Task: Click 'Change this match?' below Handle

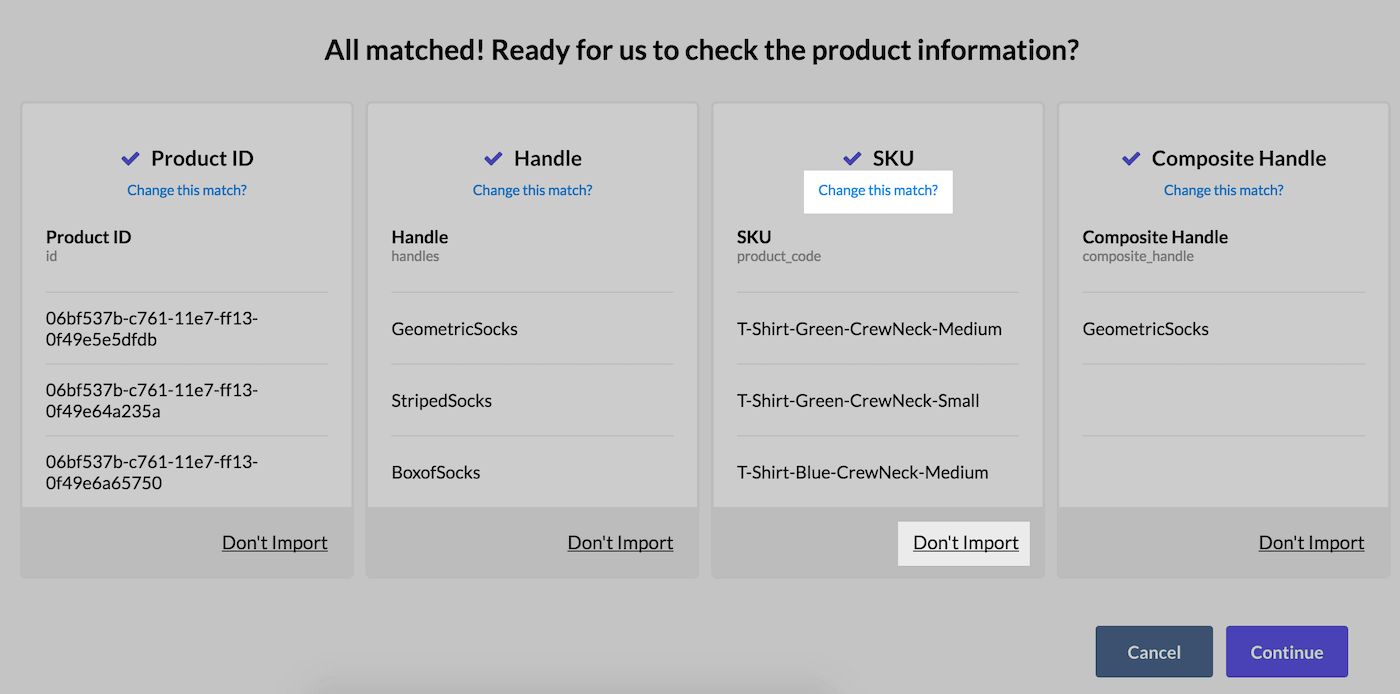Action: click(x=532, y=190)
